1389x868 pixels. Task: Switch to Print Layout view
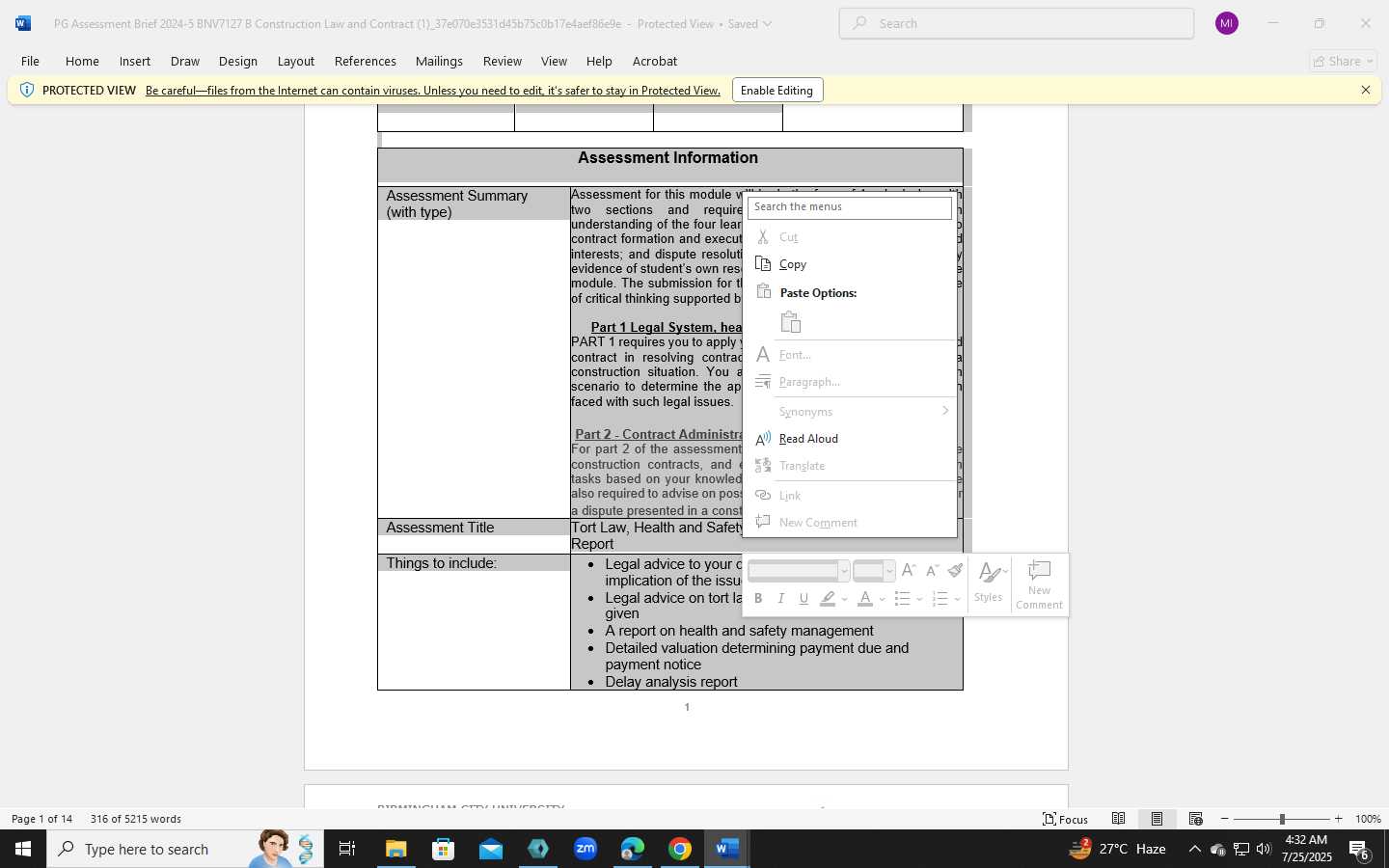pos(1157,819)
